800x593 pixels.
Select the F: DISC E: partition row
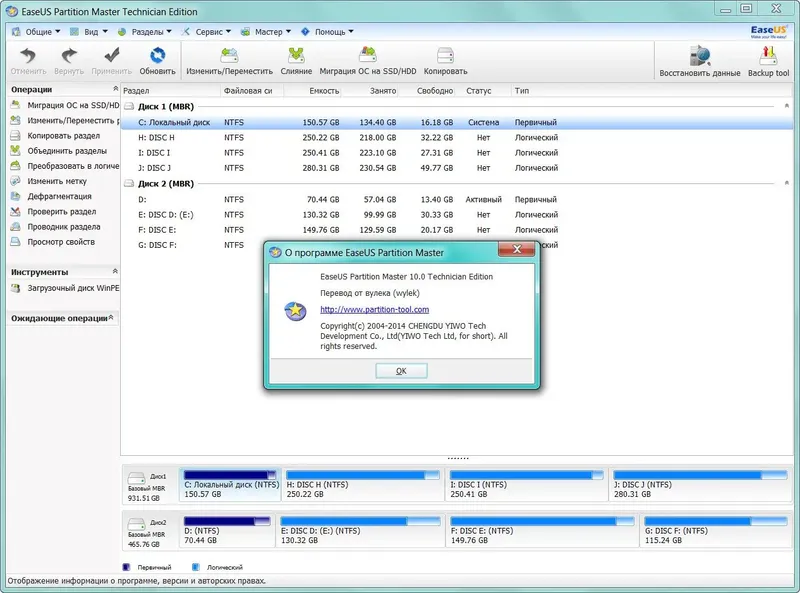(x=457, y=230)
